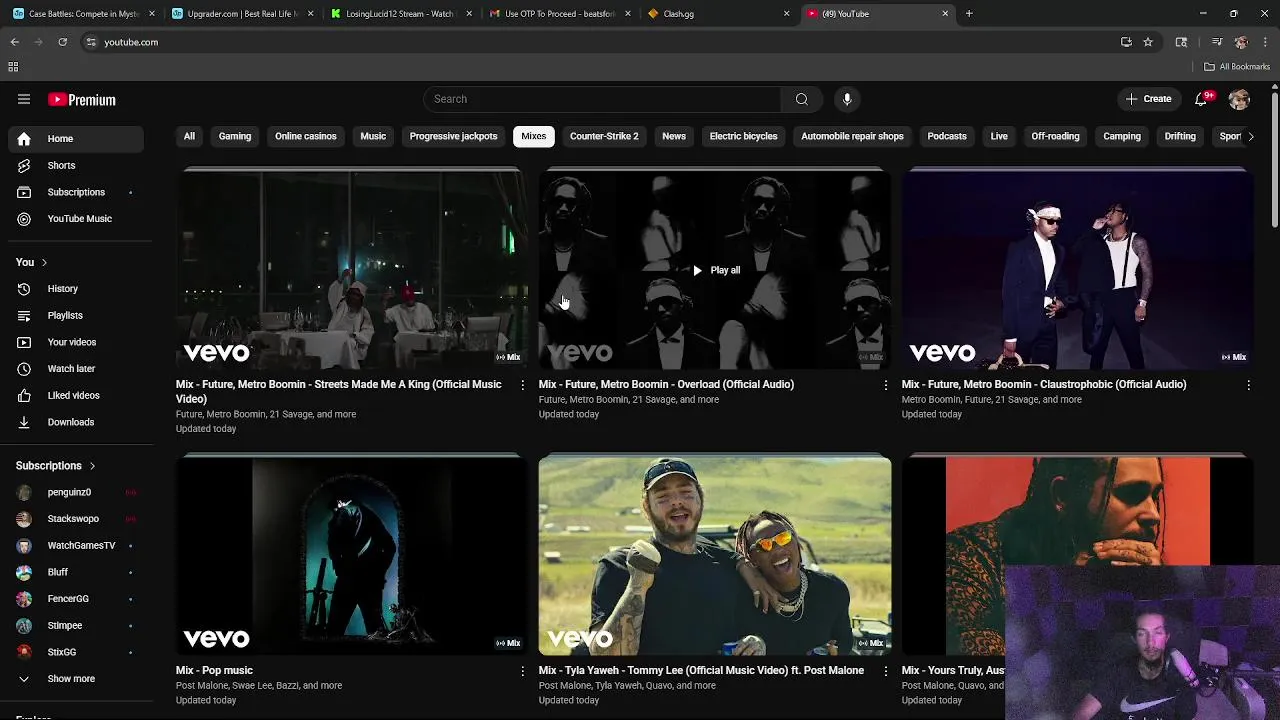Open menu for Tommy Lee mix
This screenshot has width=1280, height=720.
885,671
